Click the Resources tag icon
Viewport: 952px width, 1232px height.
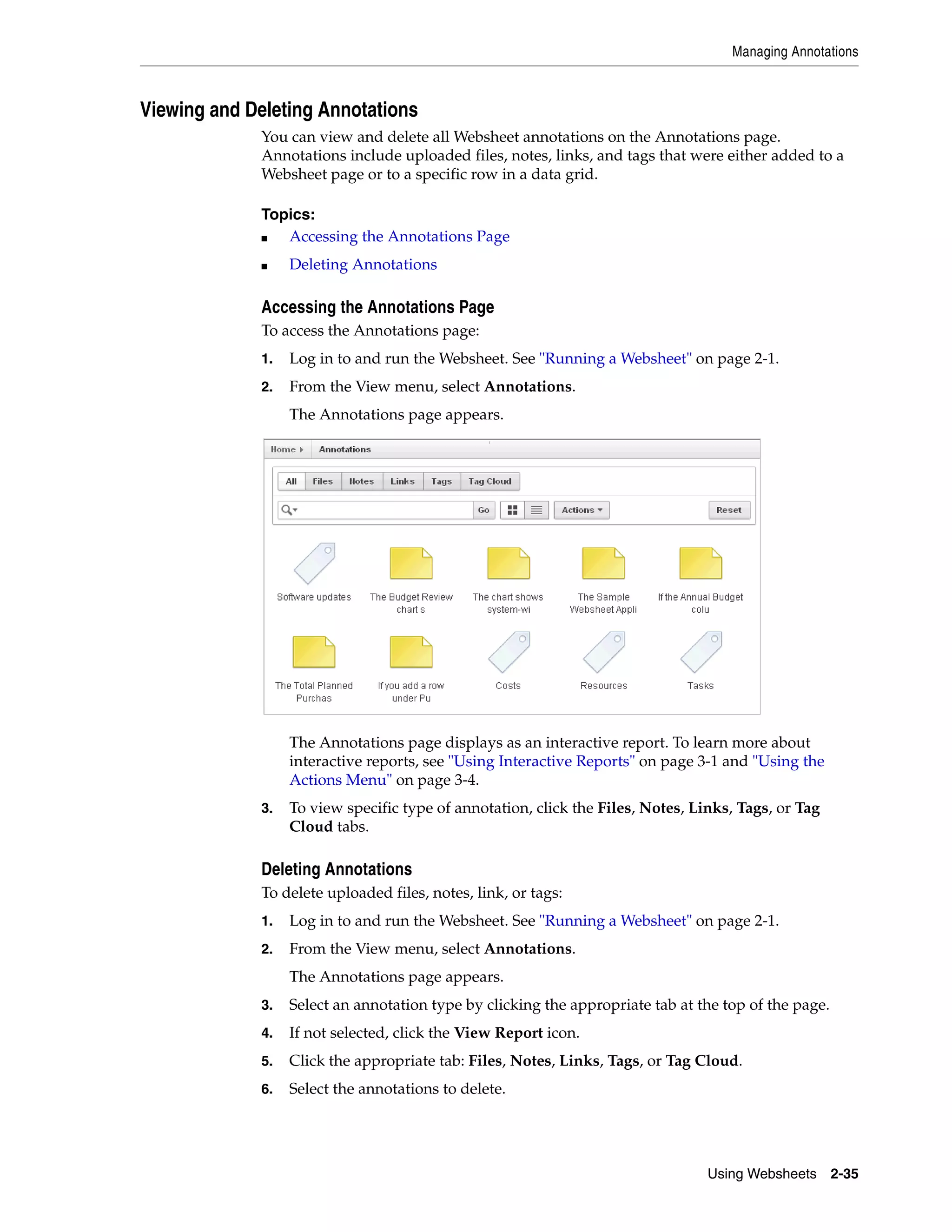(604, 651)
